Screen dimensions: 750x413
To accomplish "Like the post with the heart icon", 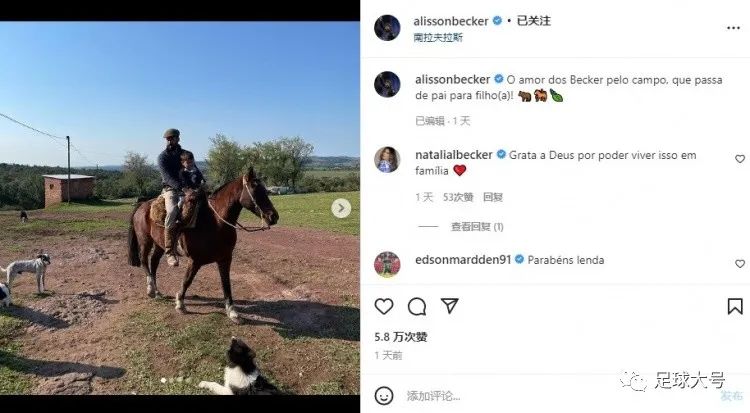I will tap(384, 306).
